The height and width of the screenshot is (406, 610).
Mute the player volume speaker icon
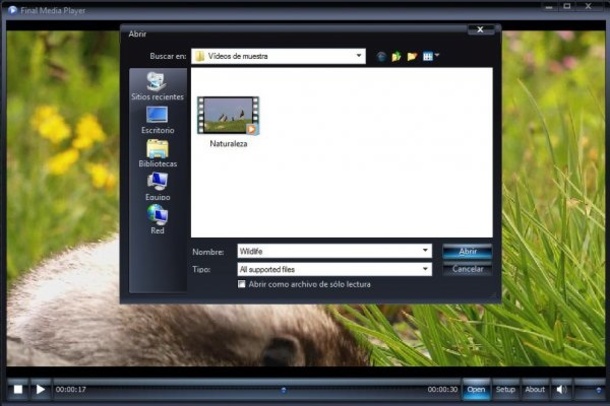pyautogui.click(x=561, y=389)
